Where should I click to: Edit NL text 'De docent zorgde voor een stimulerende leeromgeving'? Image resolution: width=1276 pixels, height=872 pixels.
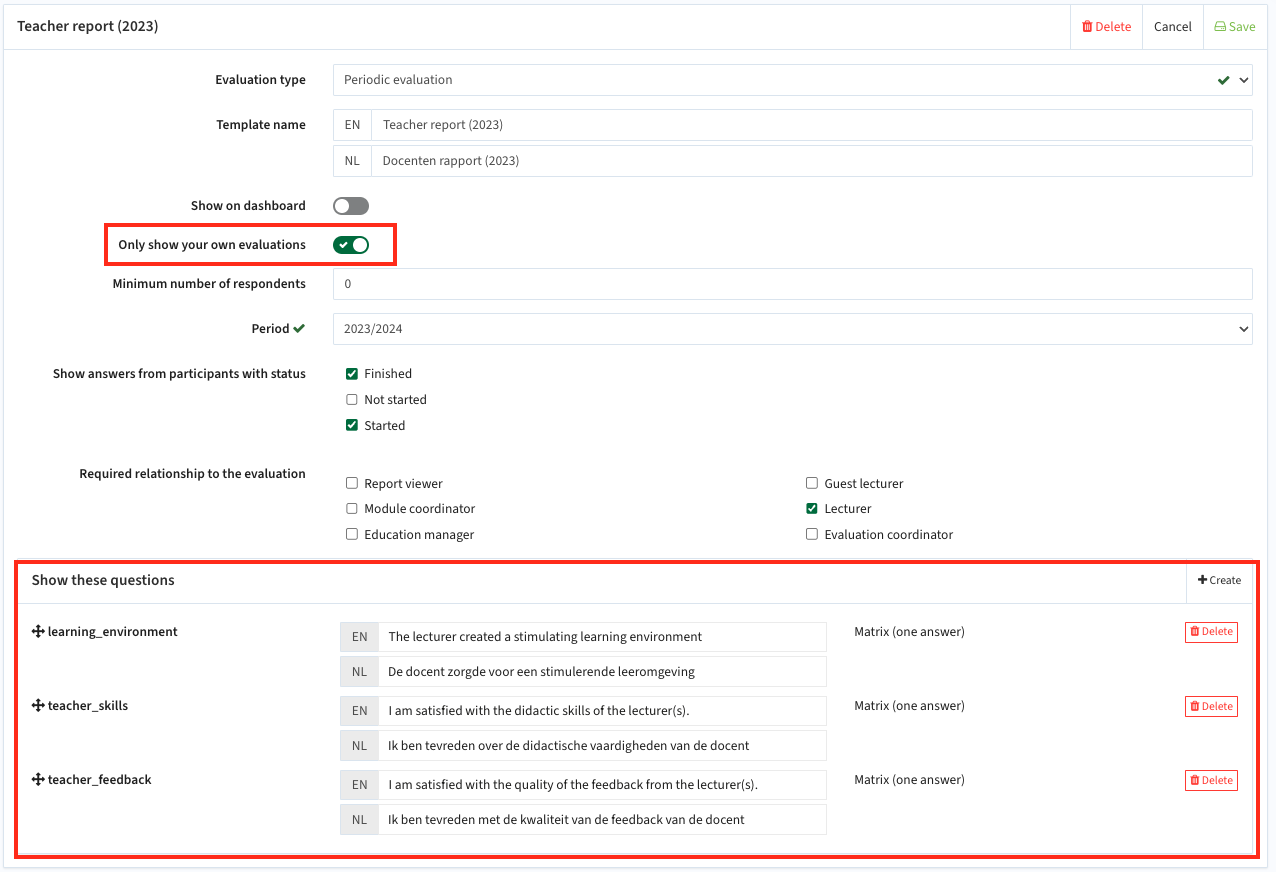(602, 672)
